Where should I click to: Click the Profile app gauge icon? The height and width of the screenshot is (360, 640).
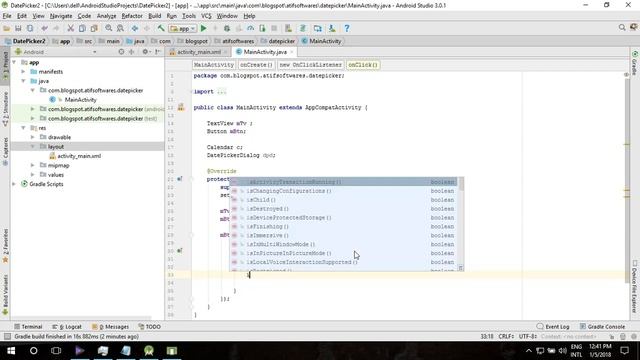[x=250, y=29]
